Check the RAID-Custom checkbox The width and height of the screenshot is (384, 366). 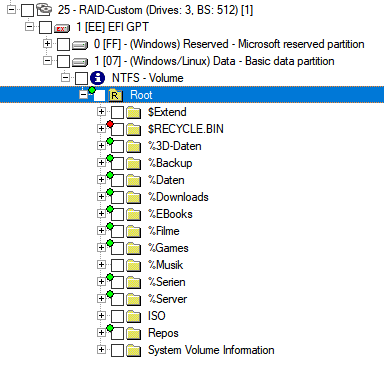(x=27, y=10)
